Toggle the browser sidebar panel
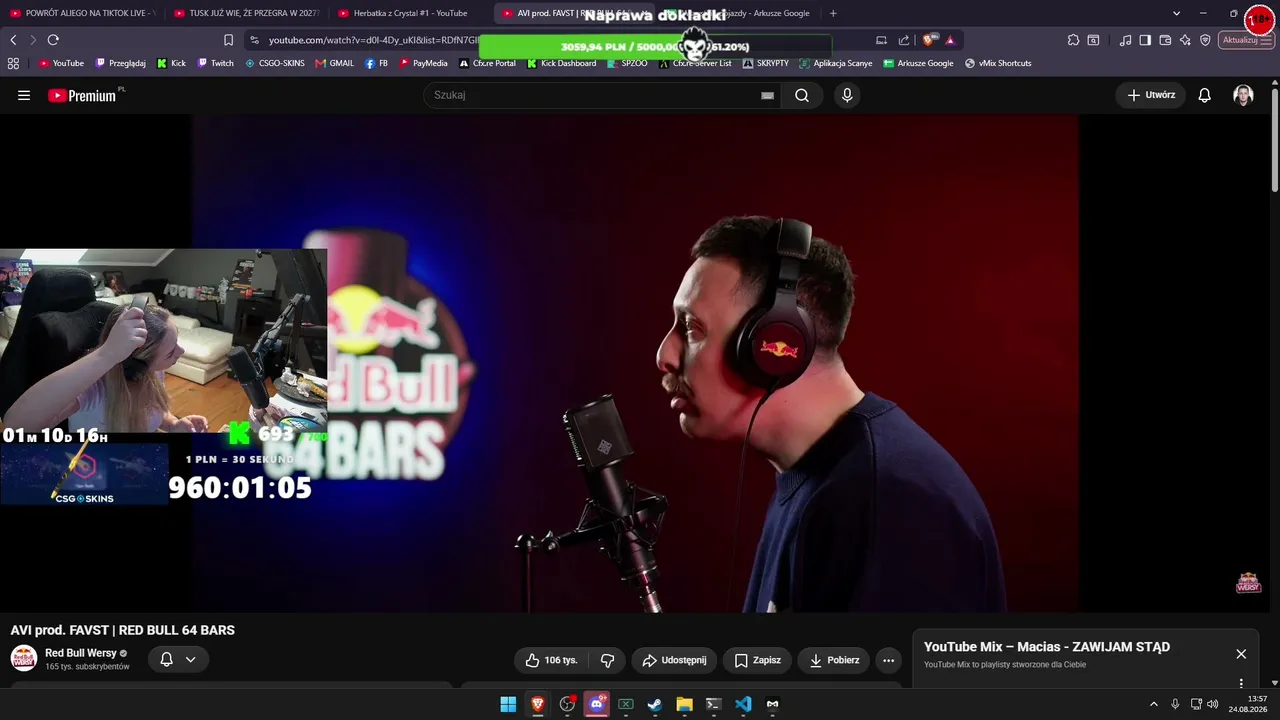 (1145, 40)
